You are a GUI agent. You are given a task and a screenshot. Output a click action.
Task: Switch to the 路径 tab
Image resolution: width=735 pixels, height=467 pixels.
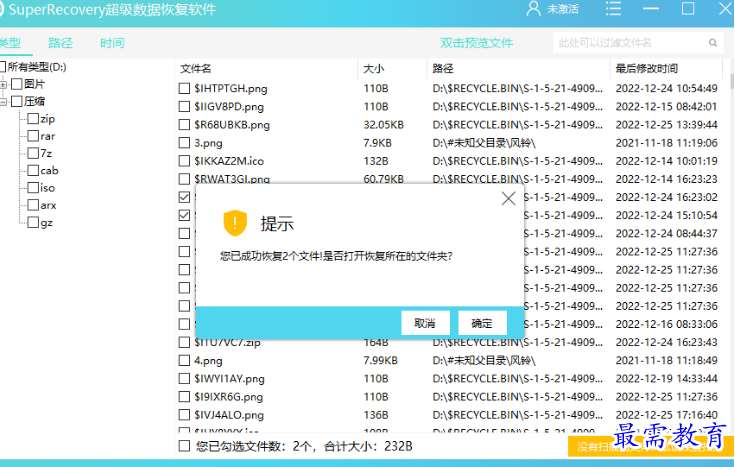click(60, 43)
